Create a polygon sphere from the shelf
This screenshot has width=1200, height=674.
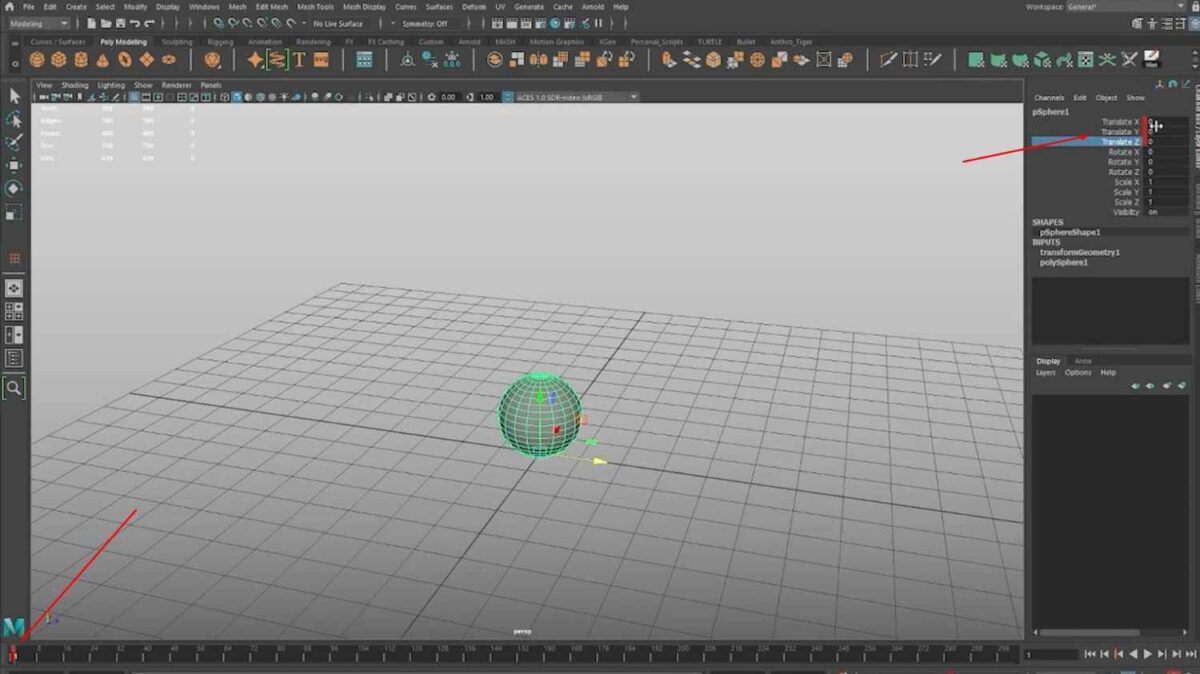(35, 60)
